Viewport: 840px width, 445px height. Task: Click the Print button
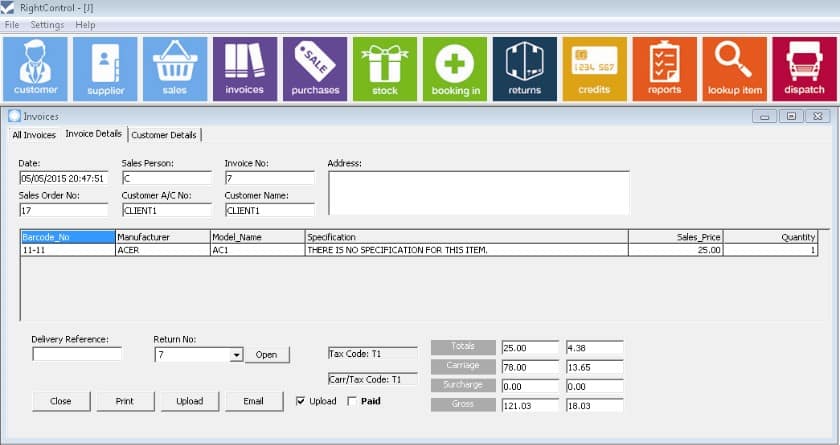[125, 401]
